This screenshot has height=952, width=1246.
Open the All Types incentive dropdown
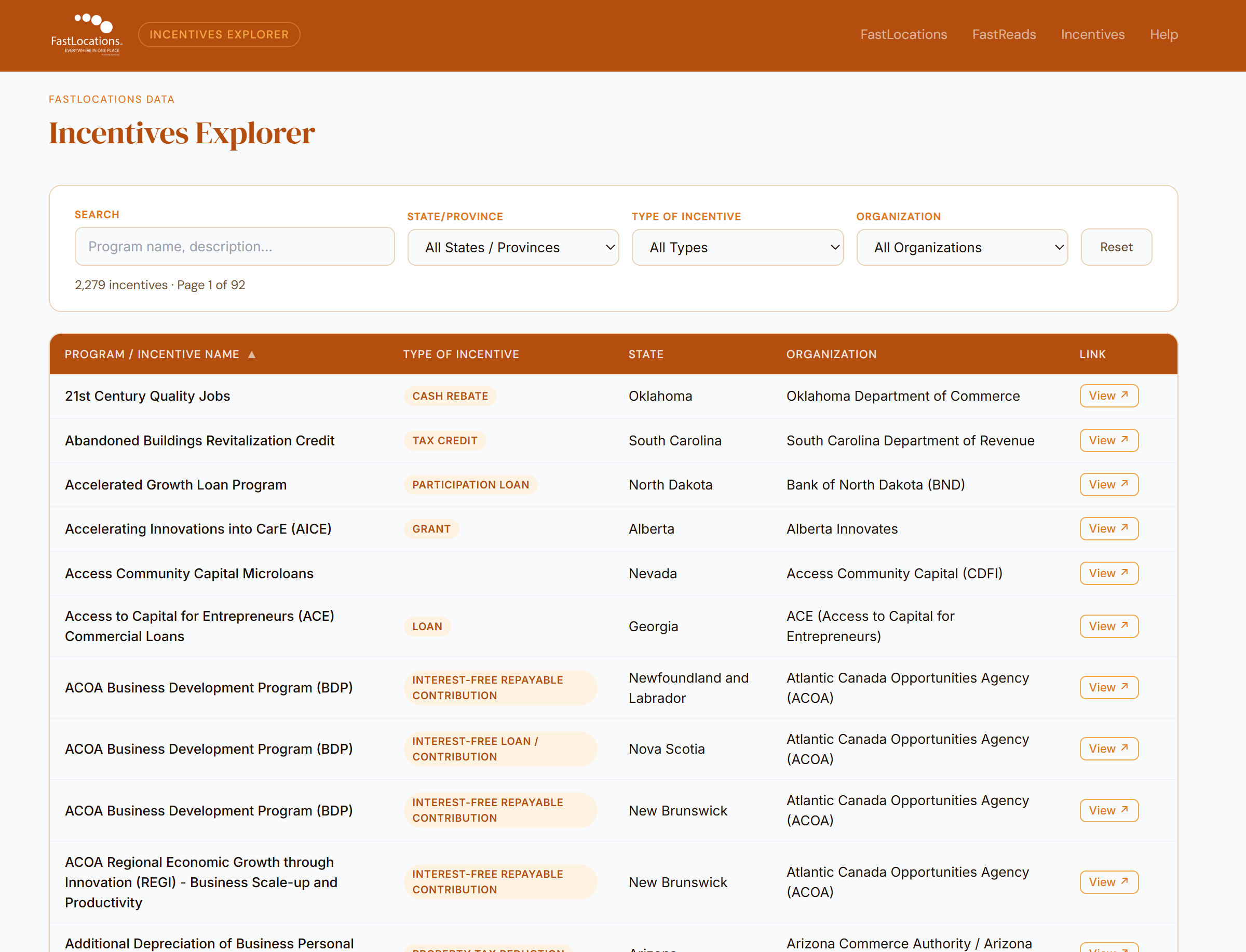tap(737, 248)
